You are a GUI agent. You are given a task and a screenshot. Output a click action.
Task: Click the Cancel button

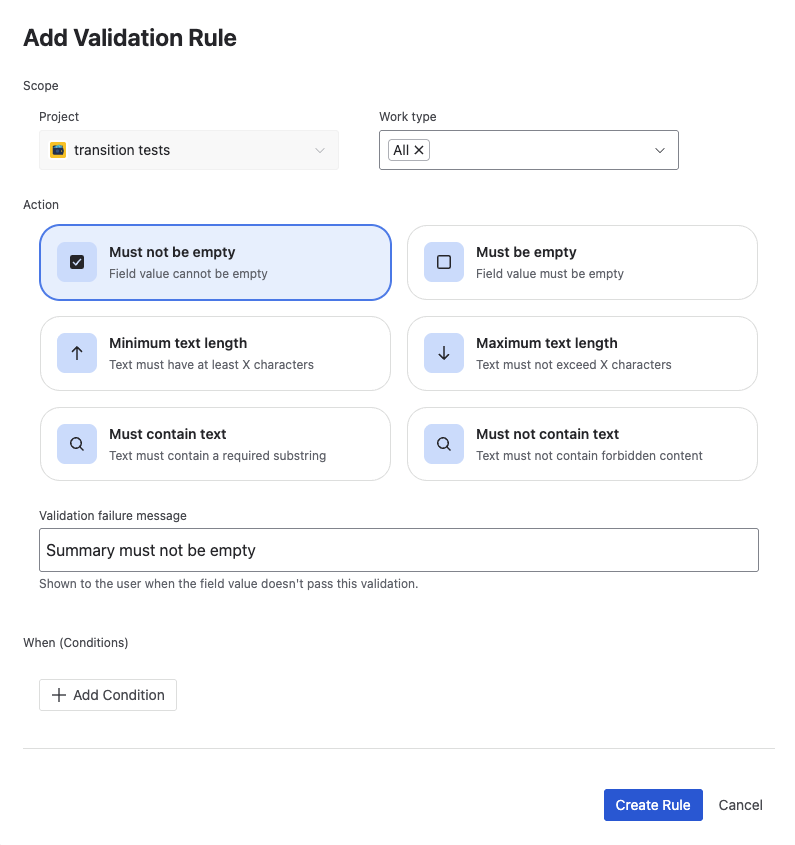(x=740, y=804)
